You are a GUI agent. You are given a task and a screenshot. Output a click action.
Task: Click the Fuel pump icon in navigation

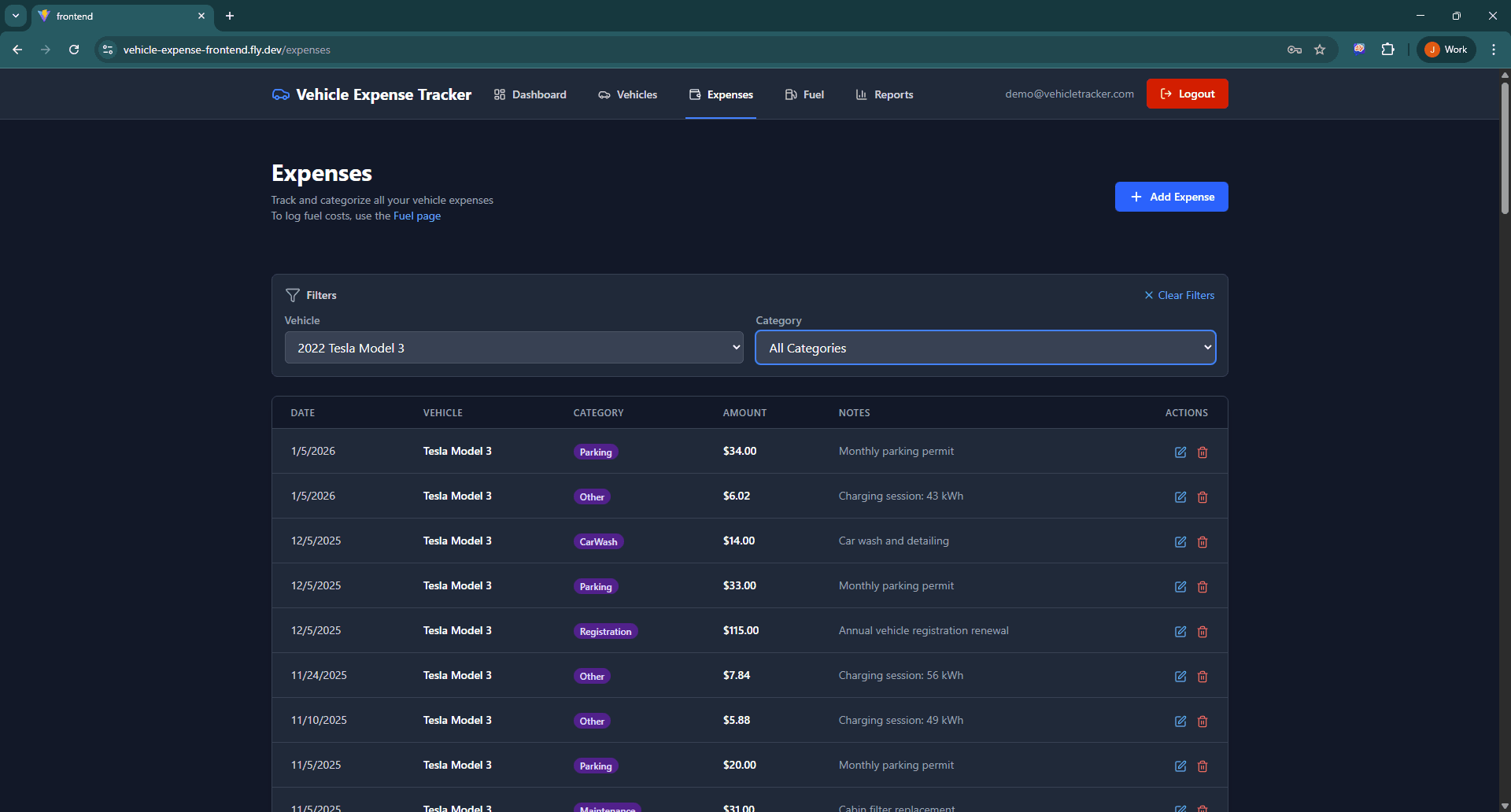tap(789, 94)
